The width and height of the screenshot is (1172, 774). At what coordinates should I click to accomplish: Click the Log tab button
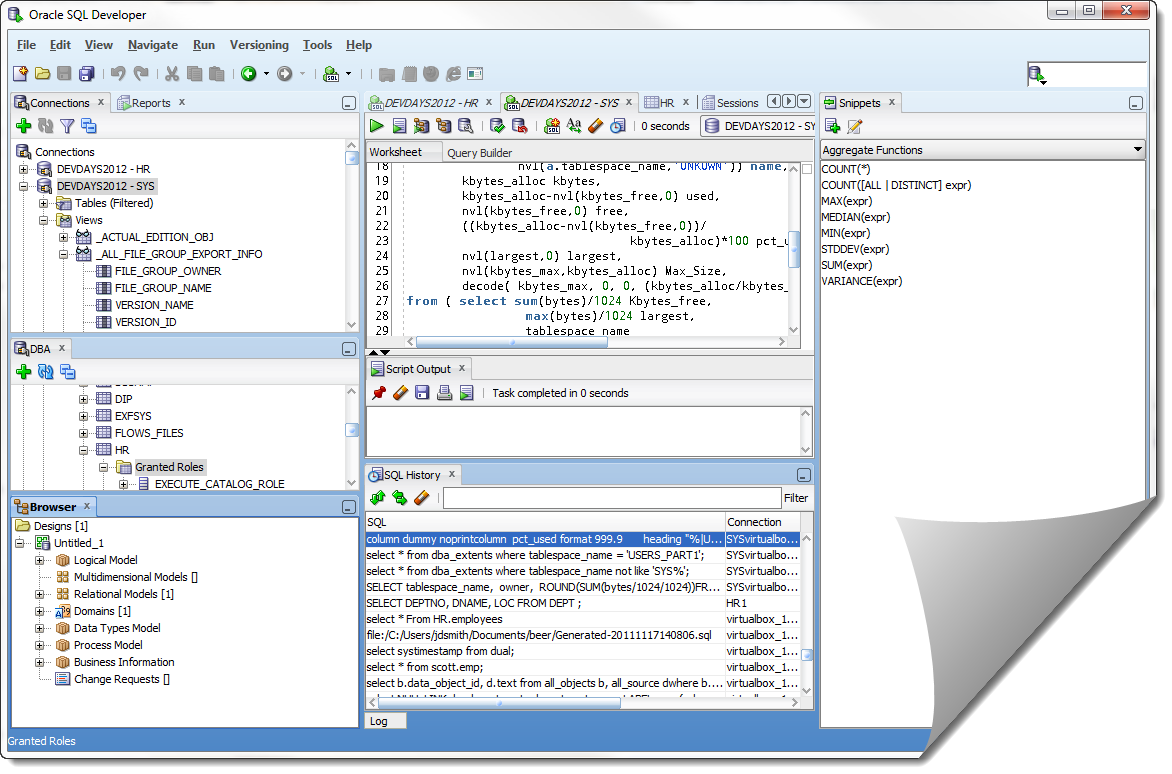(386, 721)
